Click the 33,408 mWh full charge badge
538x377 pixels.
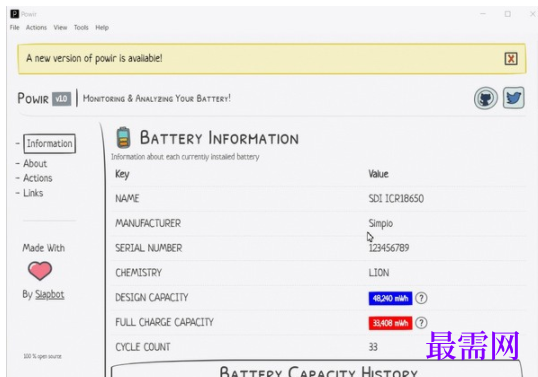click(x=390, y=323)
